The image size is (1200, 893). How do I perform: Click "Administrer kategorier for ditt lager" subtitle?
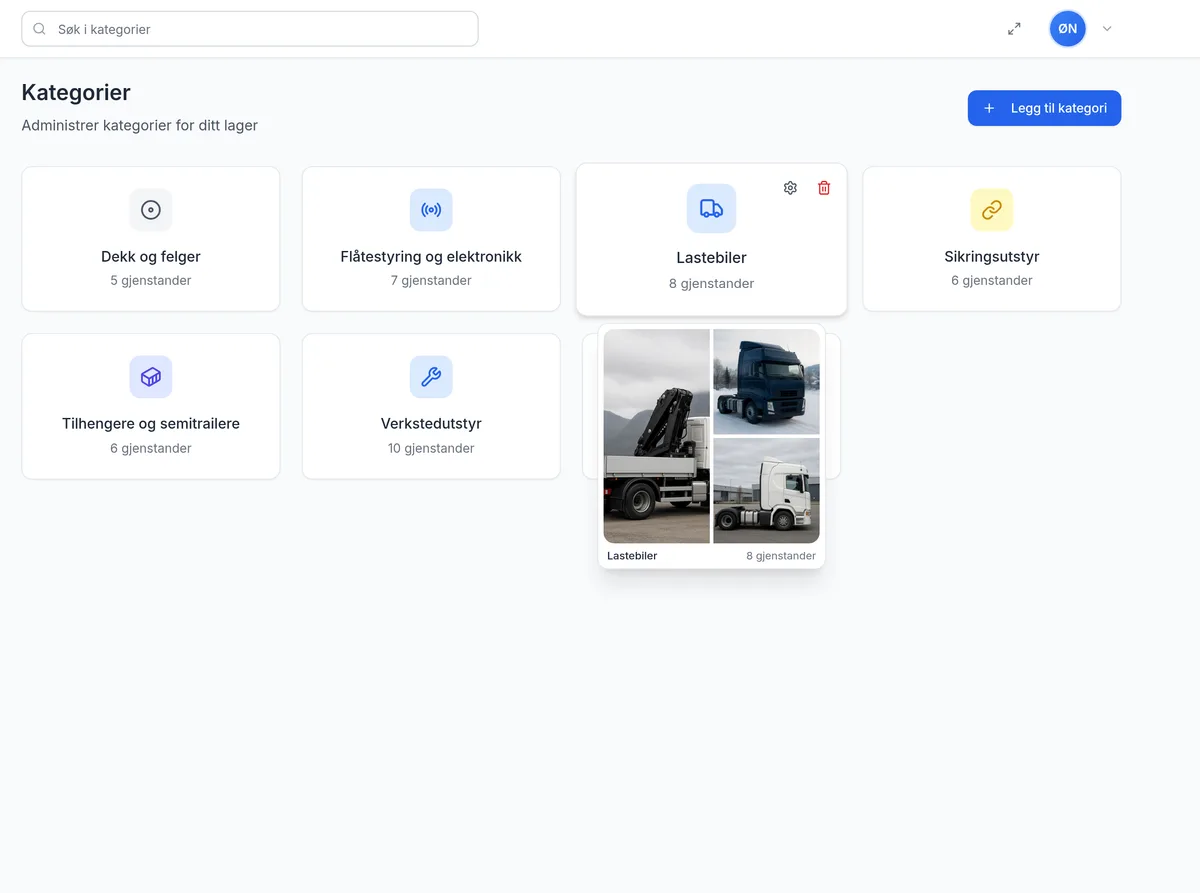click(140, 126)
